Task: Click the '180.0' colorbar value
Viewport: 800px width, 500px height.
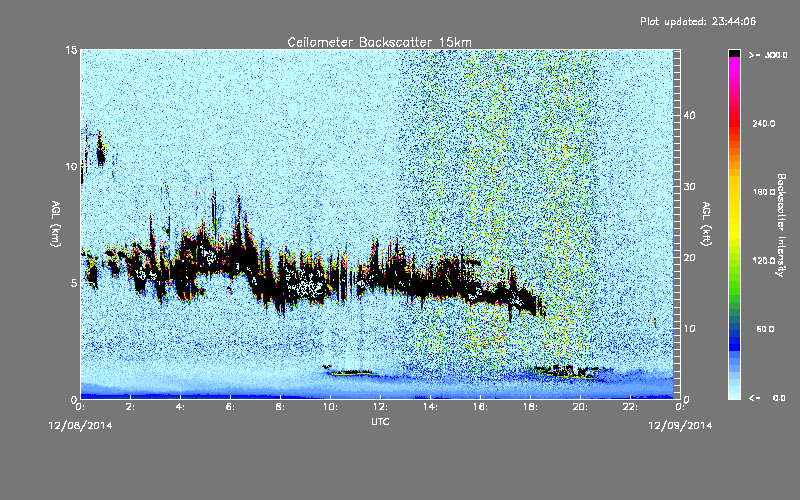Action: (764, 192)
